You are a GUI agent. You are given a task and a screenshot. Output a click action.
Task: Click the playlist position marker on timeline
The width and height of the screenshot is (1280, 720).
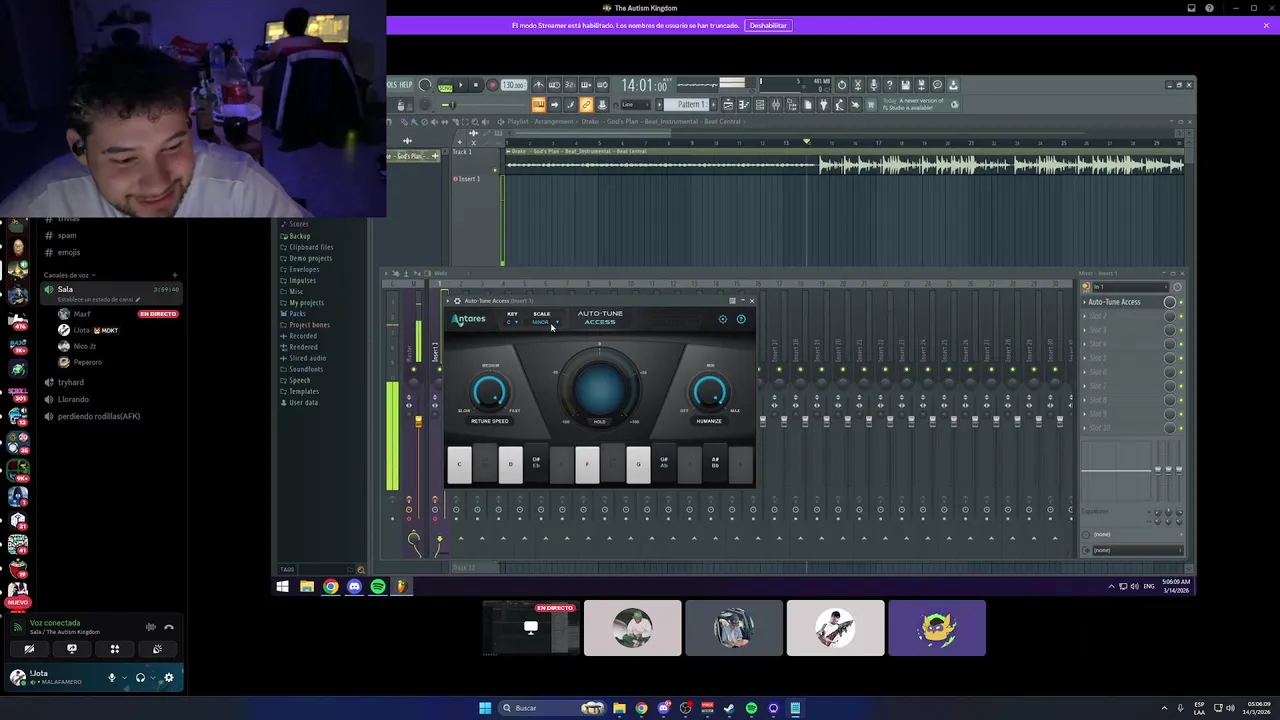tap(807, 141)
